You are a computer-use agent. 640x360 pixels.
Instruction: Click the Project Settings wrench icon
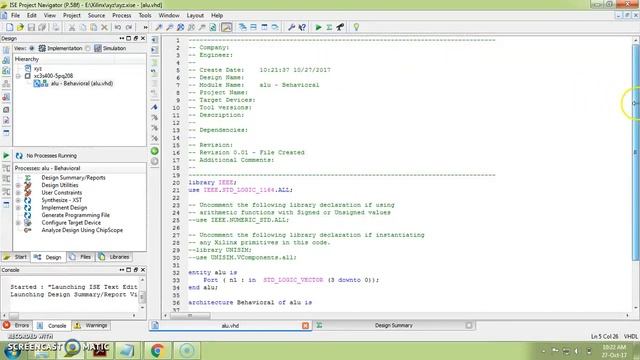(x=291, y=27)
